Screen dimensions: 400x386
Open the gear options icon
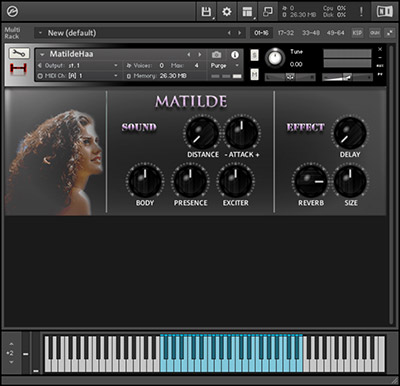pos(227,12)
